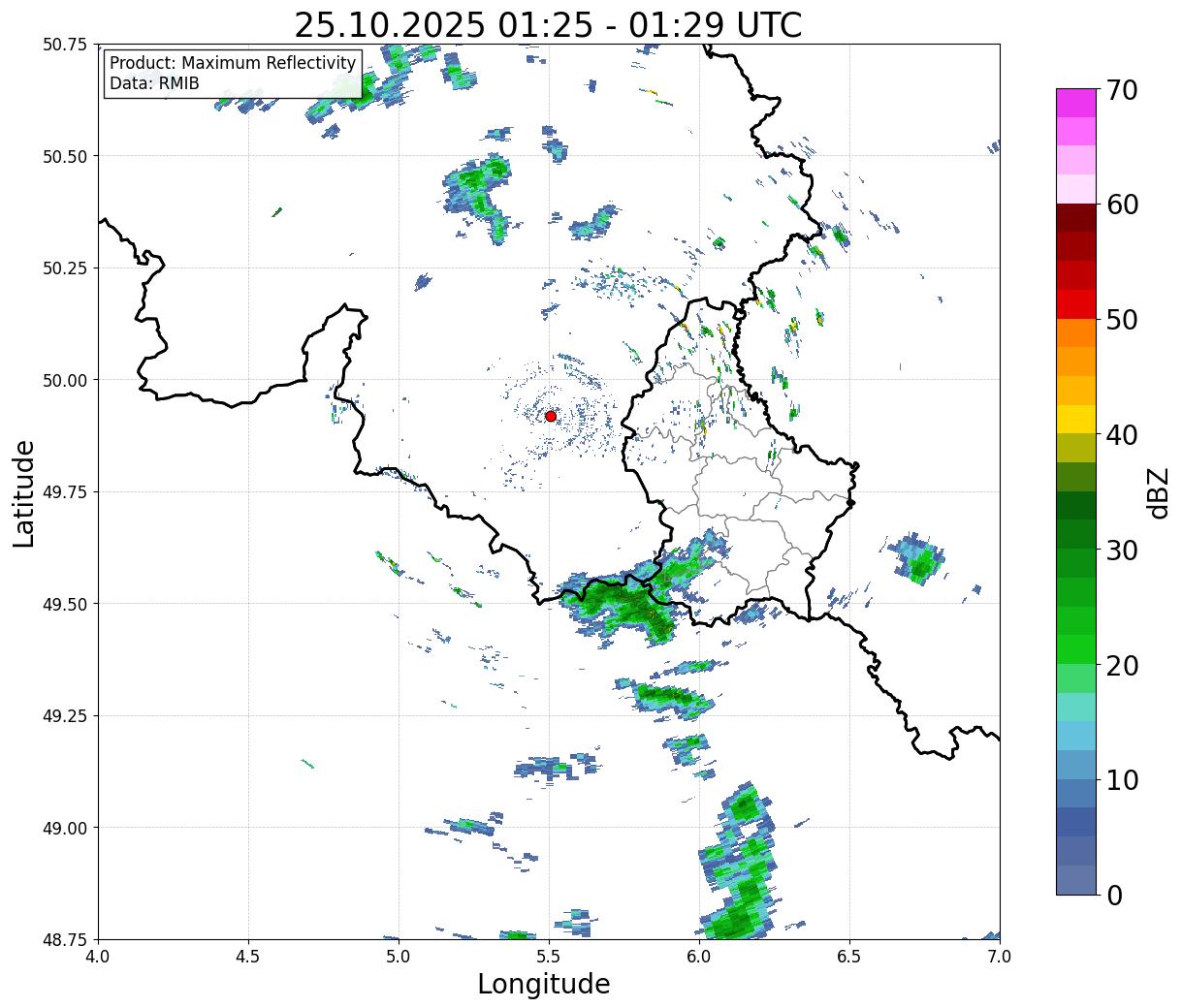Image resolution: width=1182 pixels, height=1008 pixels.
Task: Click the plot title "25.10.2025 01:25 - 01:29 UTC"
Action: pos(548,25)
